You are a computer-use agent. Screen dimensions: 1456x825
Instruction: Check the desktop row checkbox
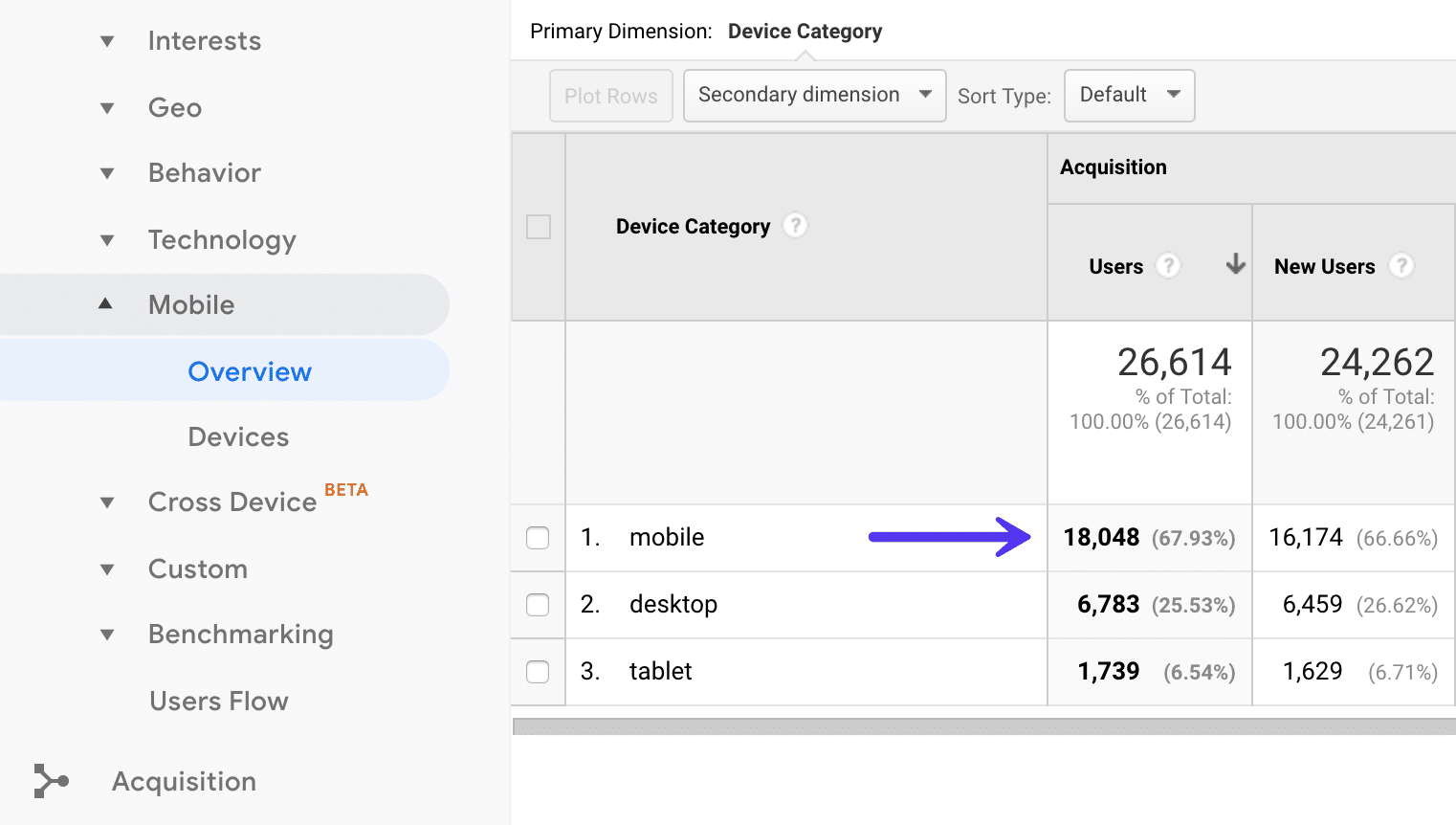pos(538,604)
